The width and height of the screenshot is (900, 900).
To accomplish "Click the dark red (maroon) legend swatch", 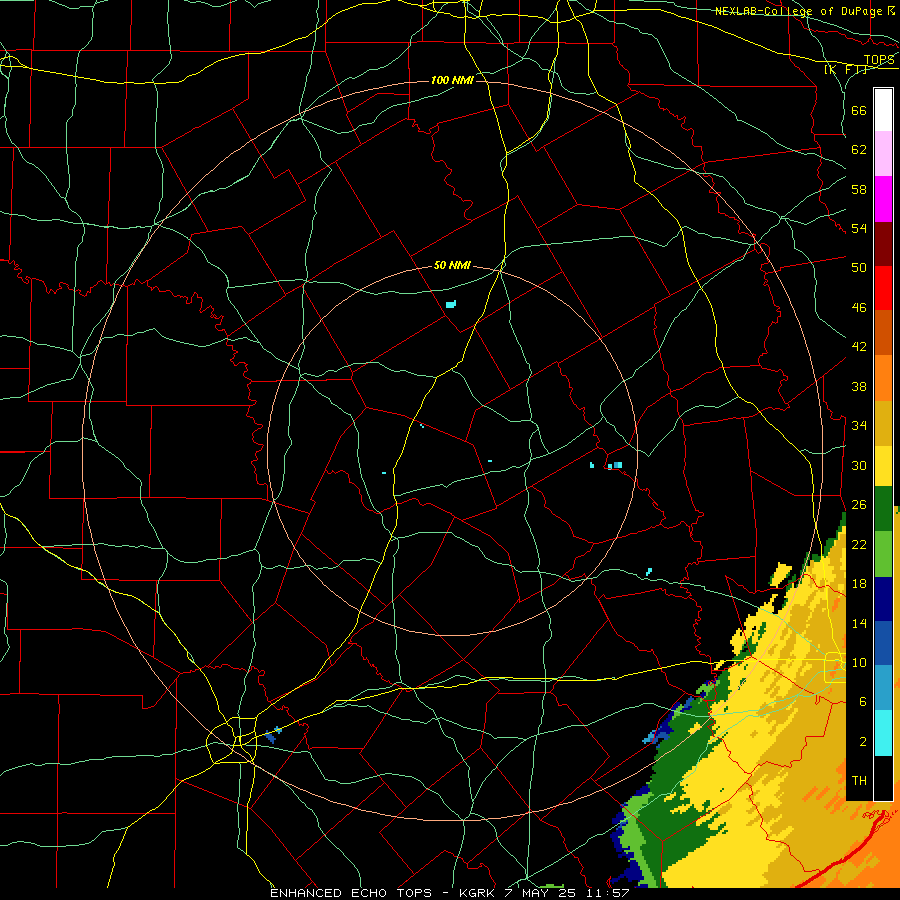I will coord(883,244).
